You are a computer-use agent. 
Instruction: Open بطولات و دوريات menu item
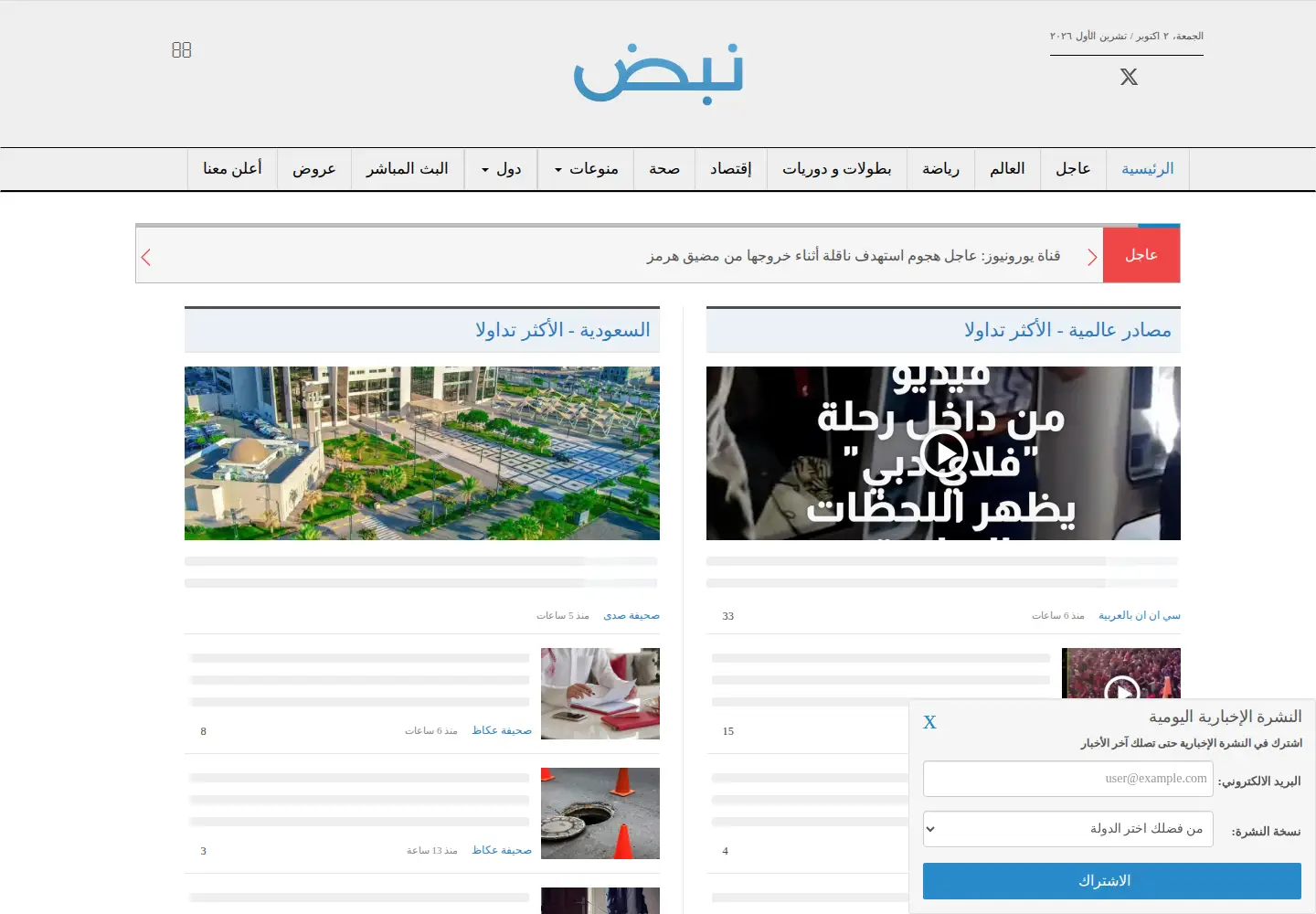836,169
